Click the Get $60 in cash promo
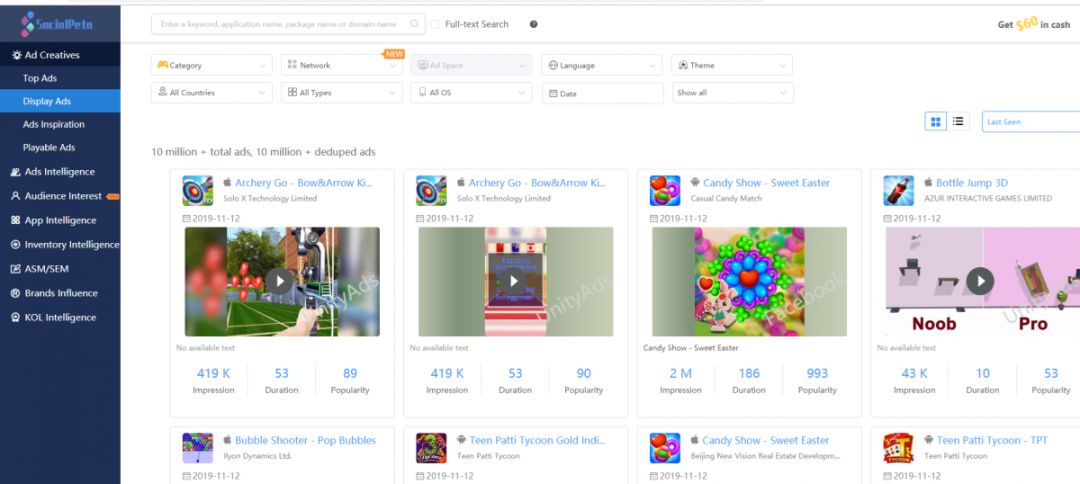Viewport: 1080px width, 484px height. 1033,24
